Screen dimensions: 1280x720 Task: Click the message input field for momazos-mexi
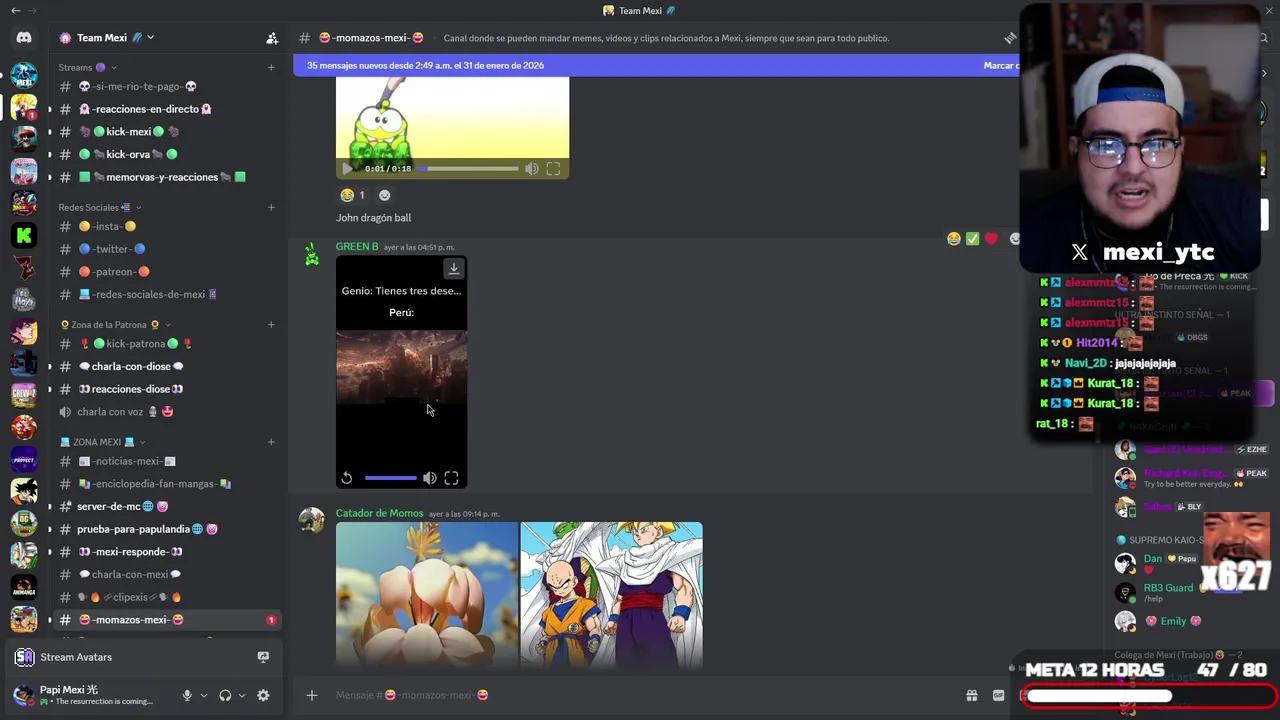click(640, 695)
